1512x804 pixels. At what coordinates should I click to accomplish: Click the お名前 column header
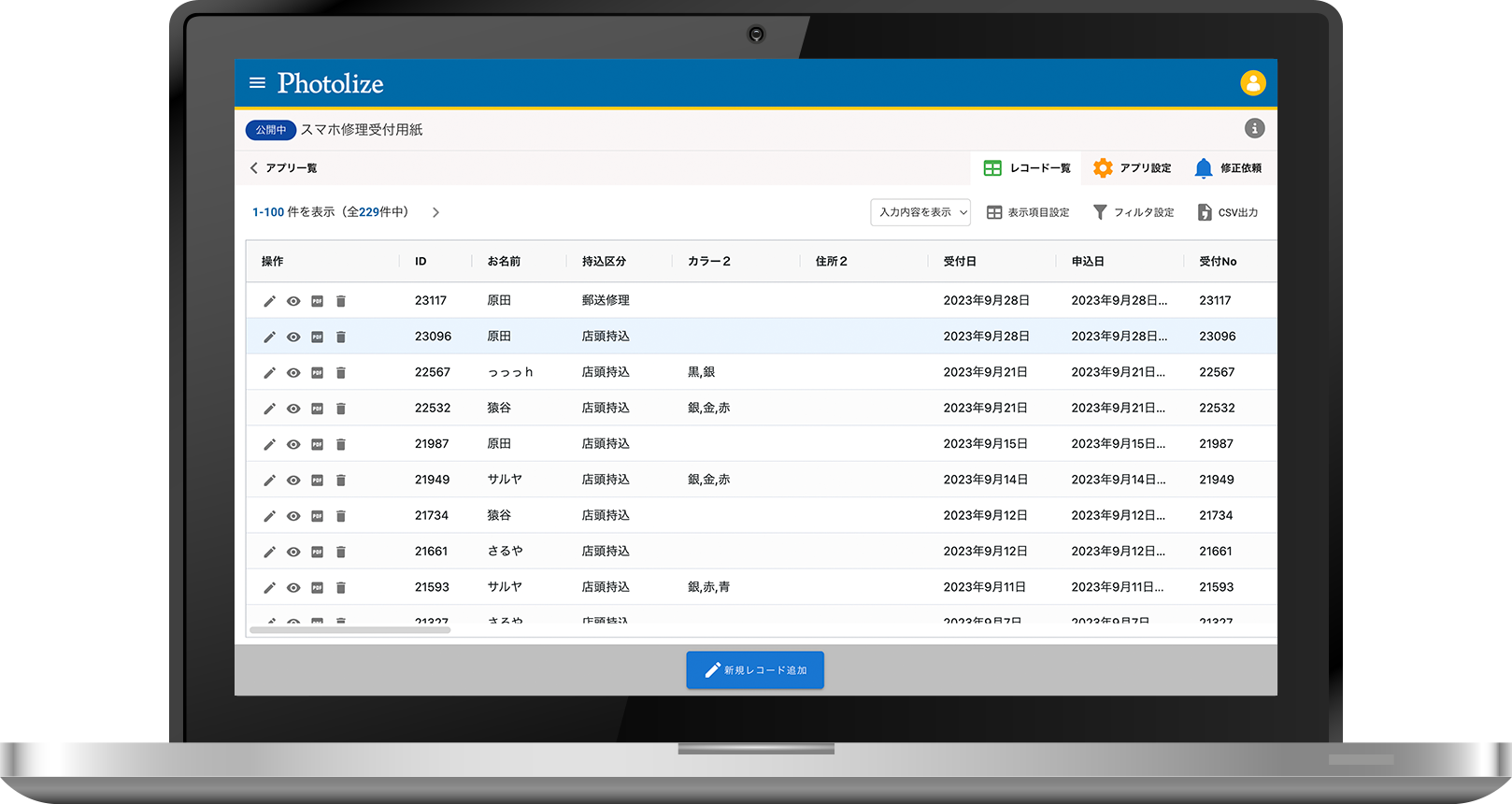click(x=504, y=262)
